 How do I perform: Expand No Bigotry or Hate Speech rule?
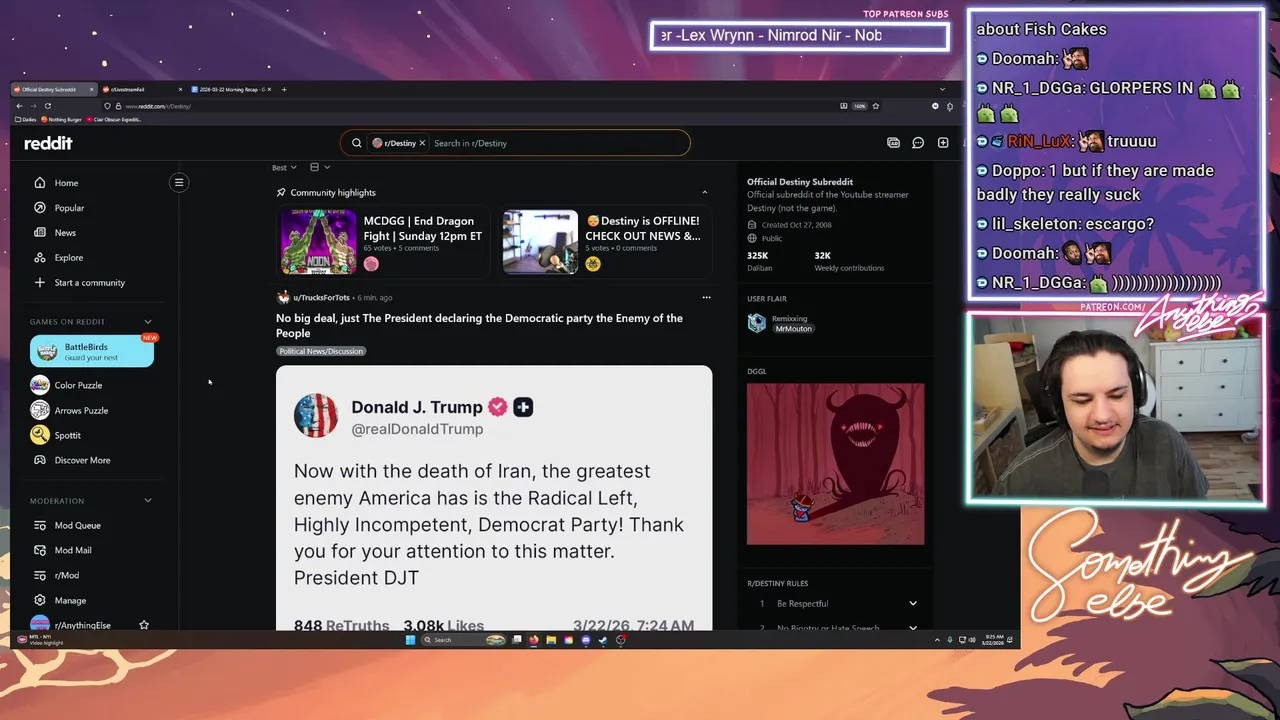pos(913,628)
